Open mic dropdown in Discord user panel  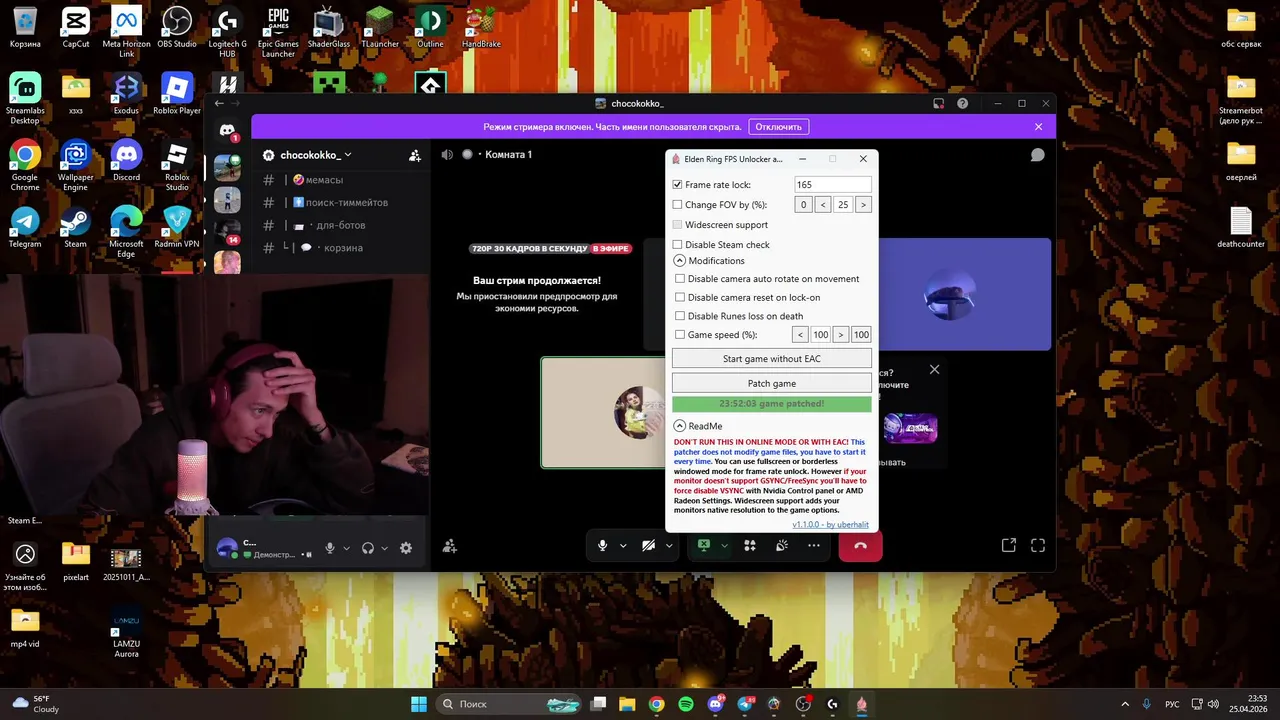click(347, 548)
